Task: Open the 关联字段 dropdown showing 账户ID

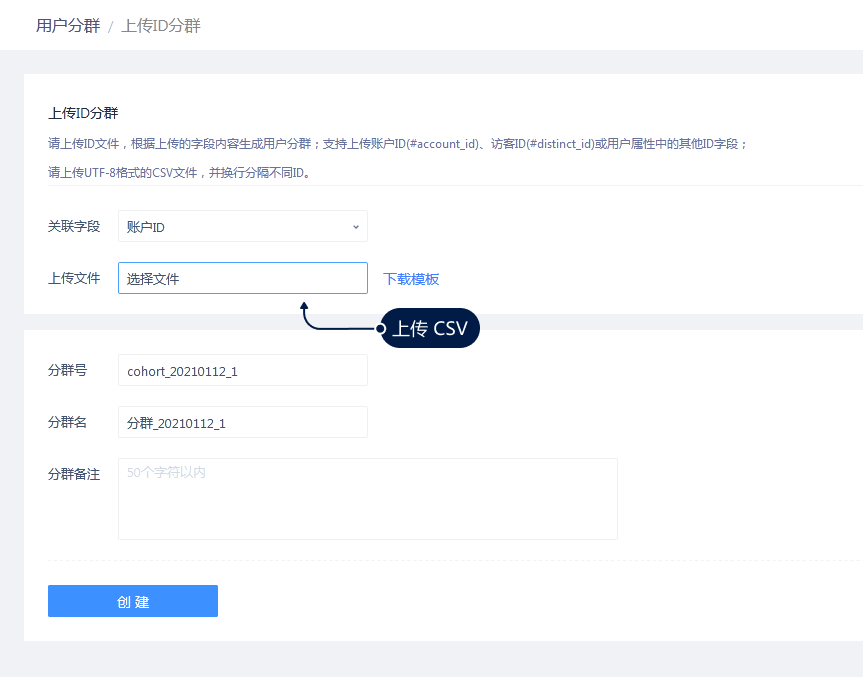Action: pyautogui.click(x=242, y=227)
